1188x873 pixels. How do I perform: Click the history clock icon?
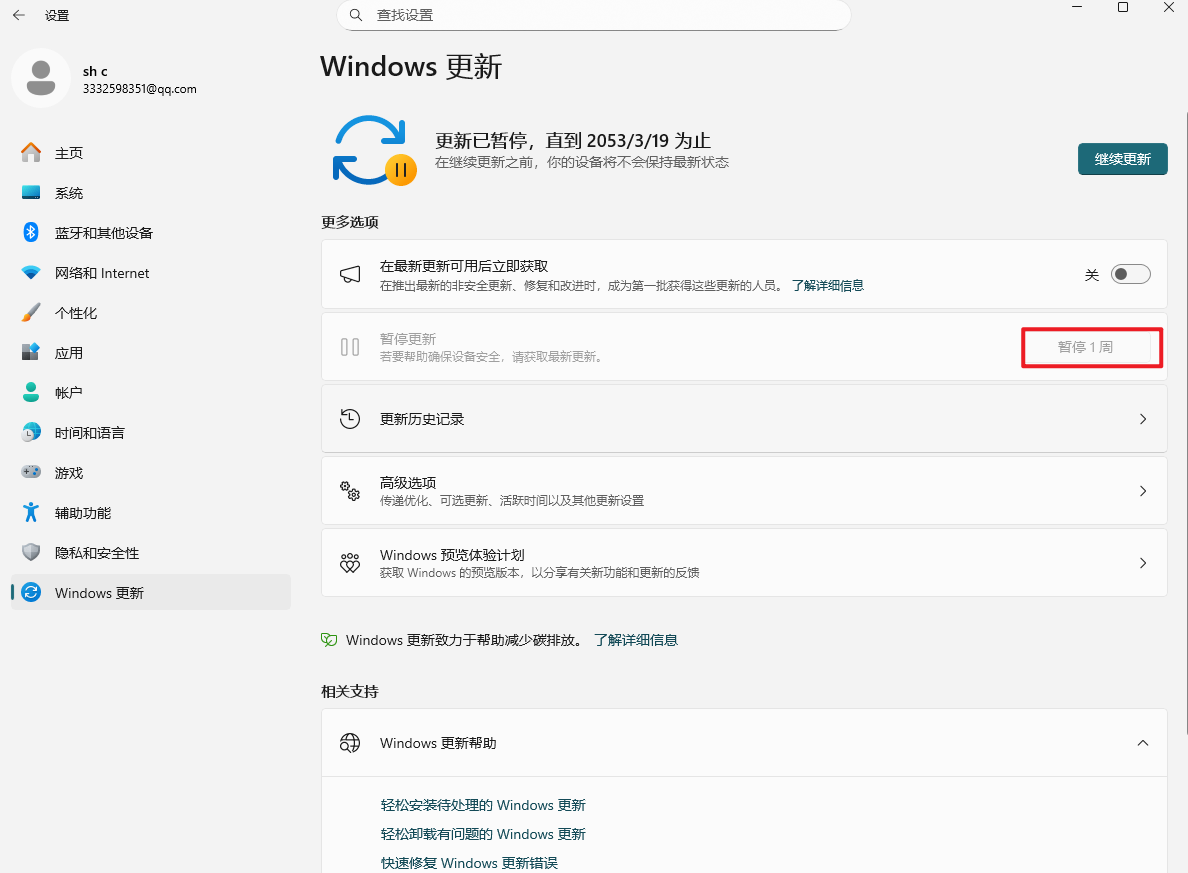tap(350, 419)
